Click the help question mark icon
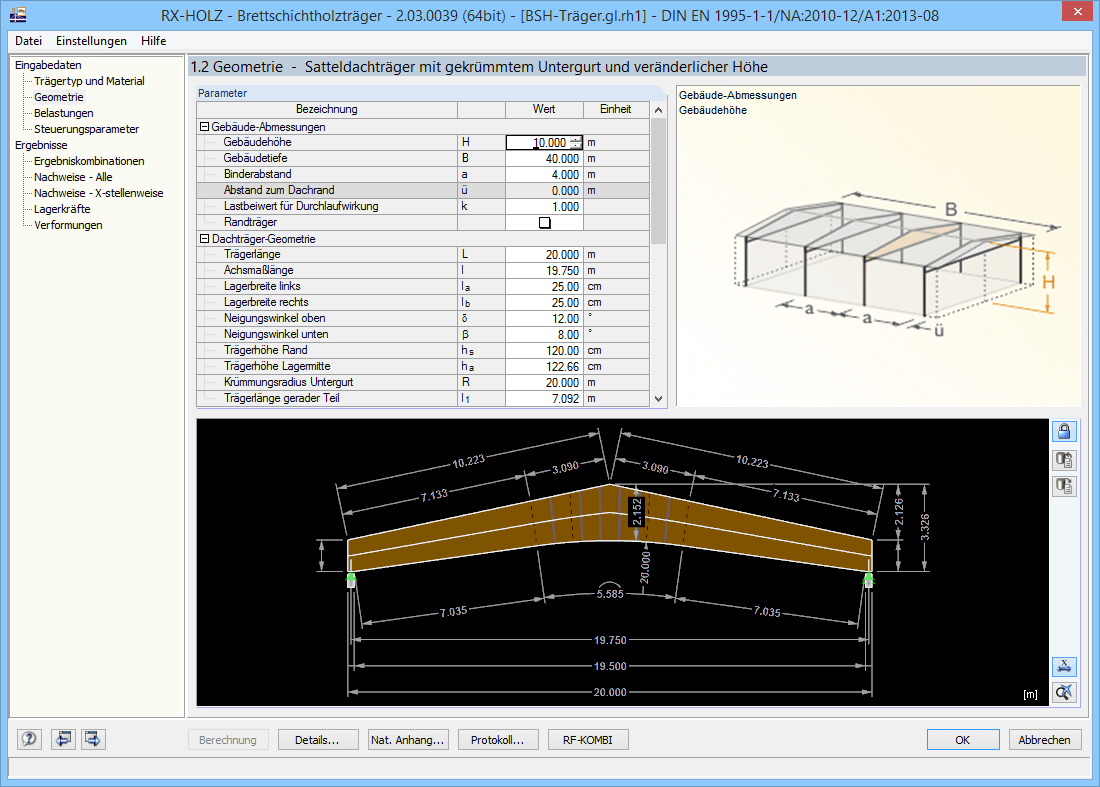The width and height of the screenshot is (1100, 787). point(29,739)
